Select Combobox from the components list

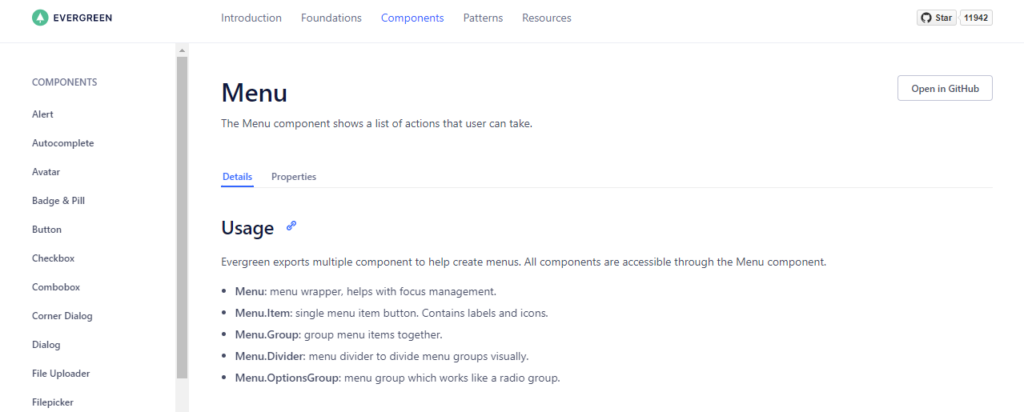(x=56, y=287)
